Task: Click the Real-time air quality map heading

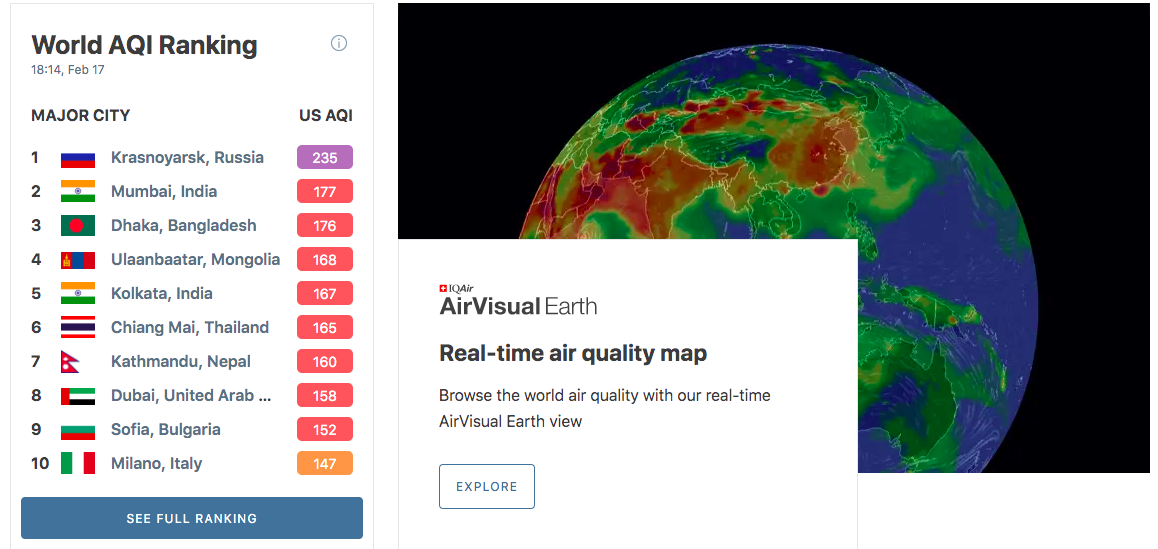Action: [573, 353]
